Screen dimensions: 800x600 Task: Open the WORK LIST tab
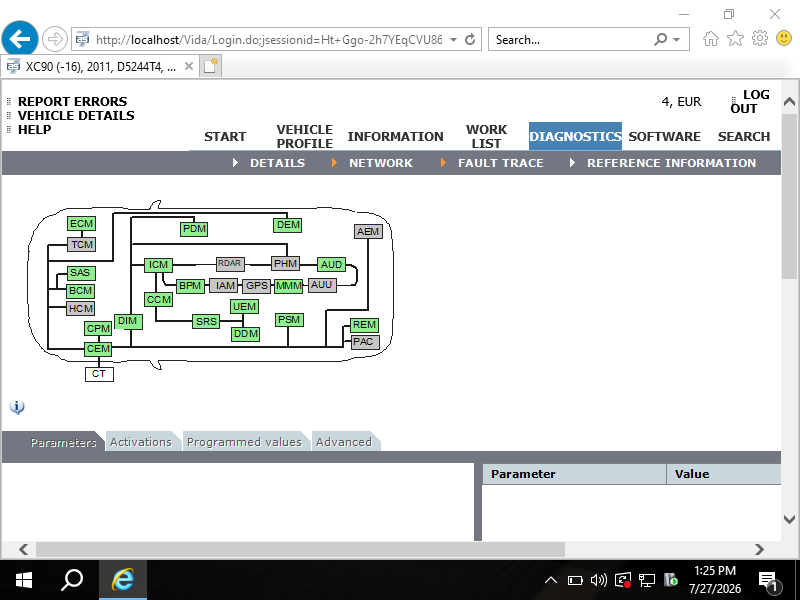coord(486,137)
